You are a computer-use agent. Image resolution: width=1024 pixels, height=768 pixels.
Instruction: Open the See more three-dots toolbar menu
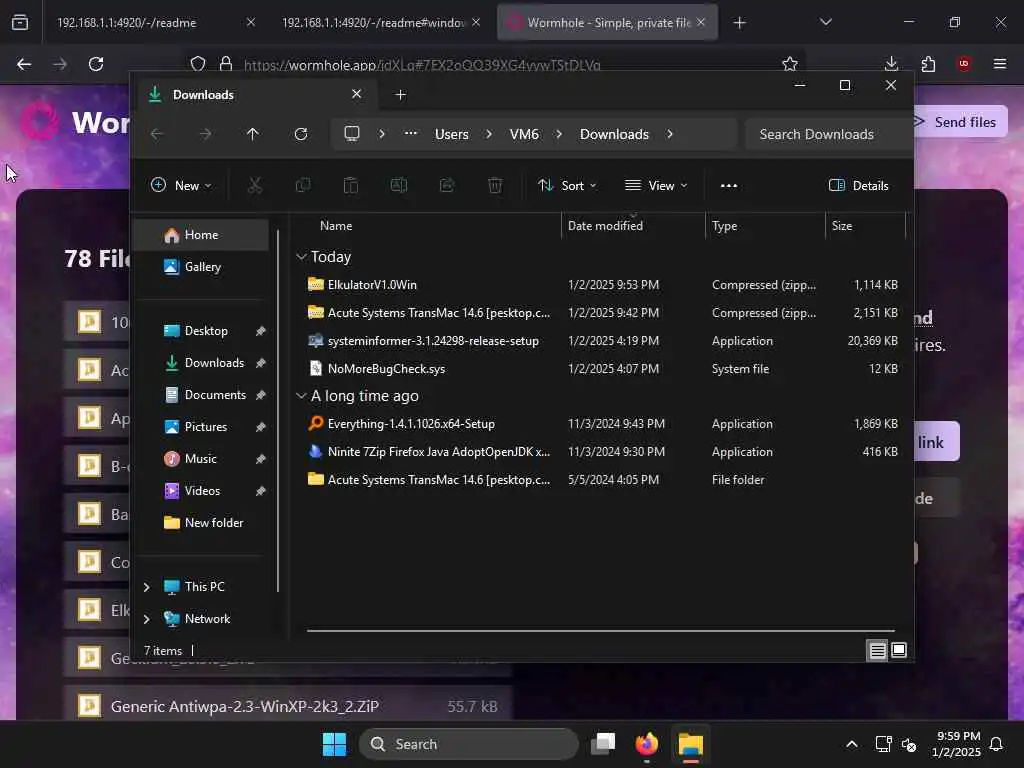tap(729, 185)
